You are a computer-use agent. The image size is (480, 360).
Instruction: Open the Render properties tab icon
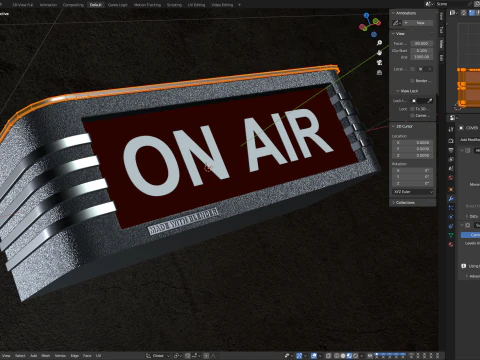451,141
